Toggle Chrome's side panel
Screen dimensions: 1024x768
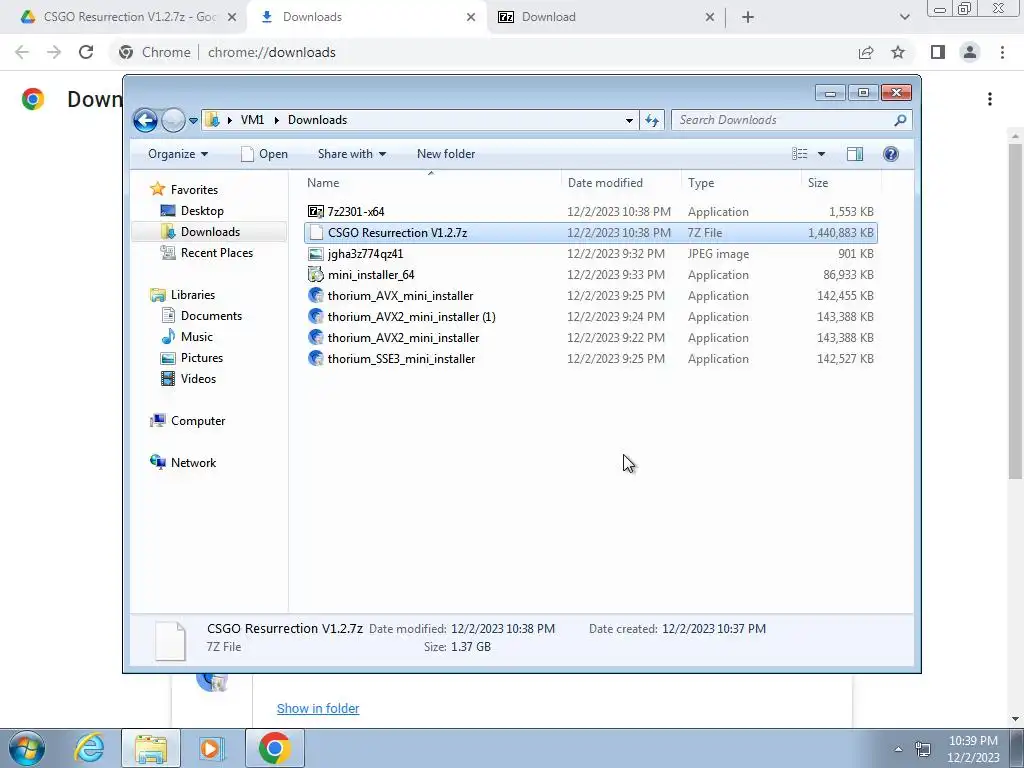938,52
